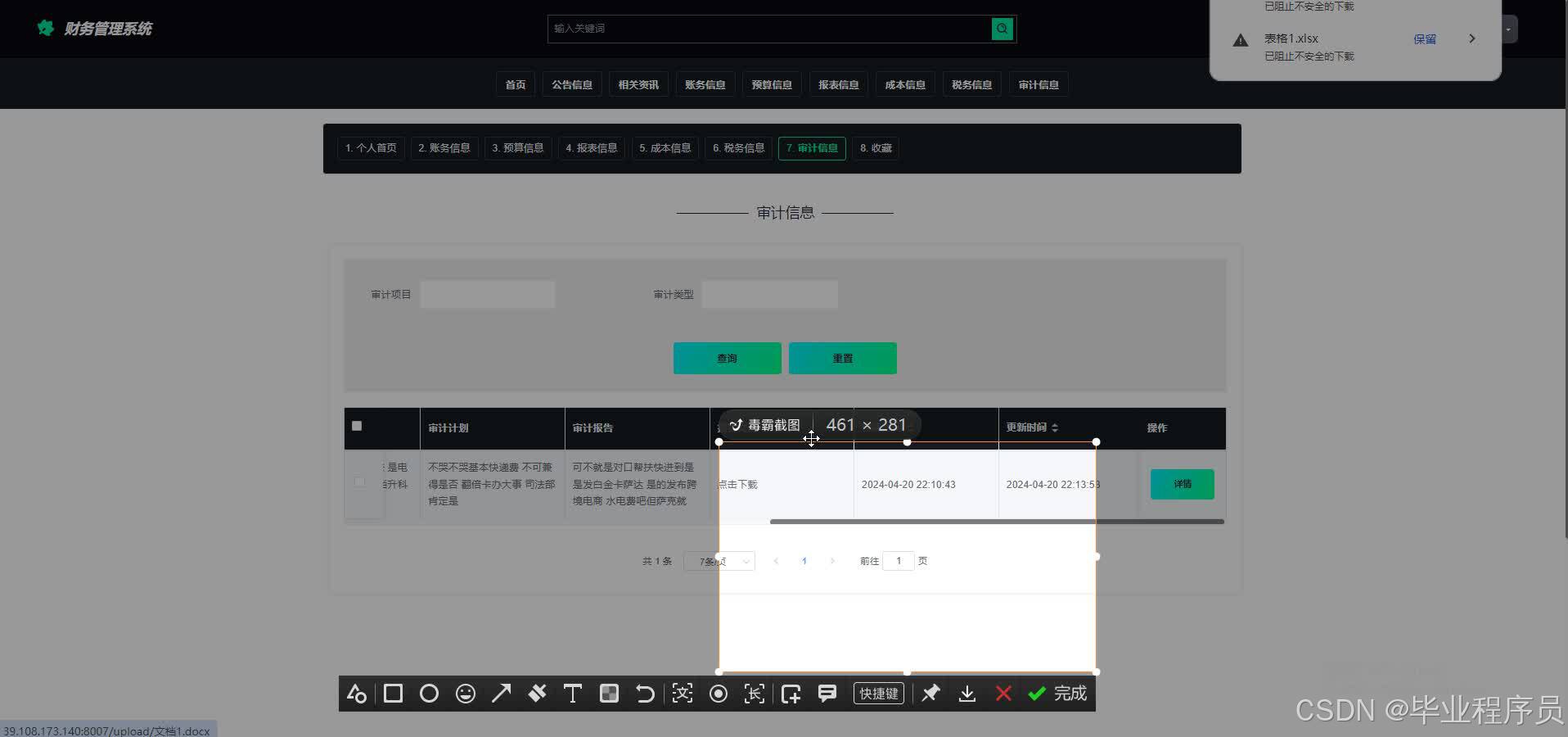This screenshot has width=1568, height=737.
Task: Click the add-new-capture icon
Action: click(791, 694)
